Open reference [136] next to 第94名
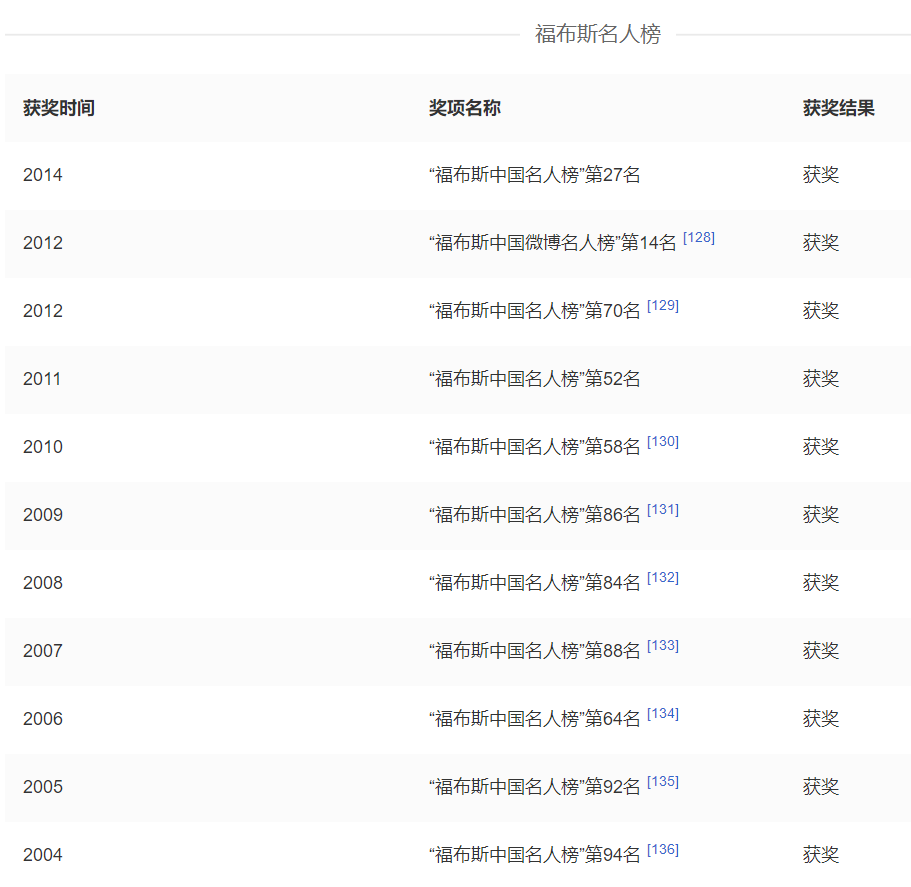 pos(662,850)
